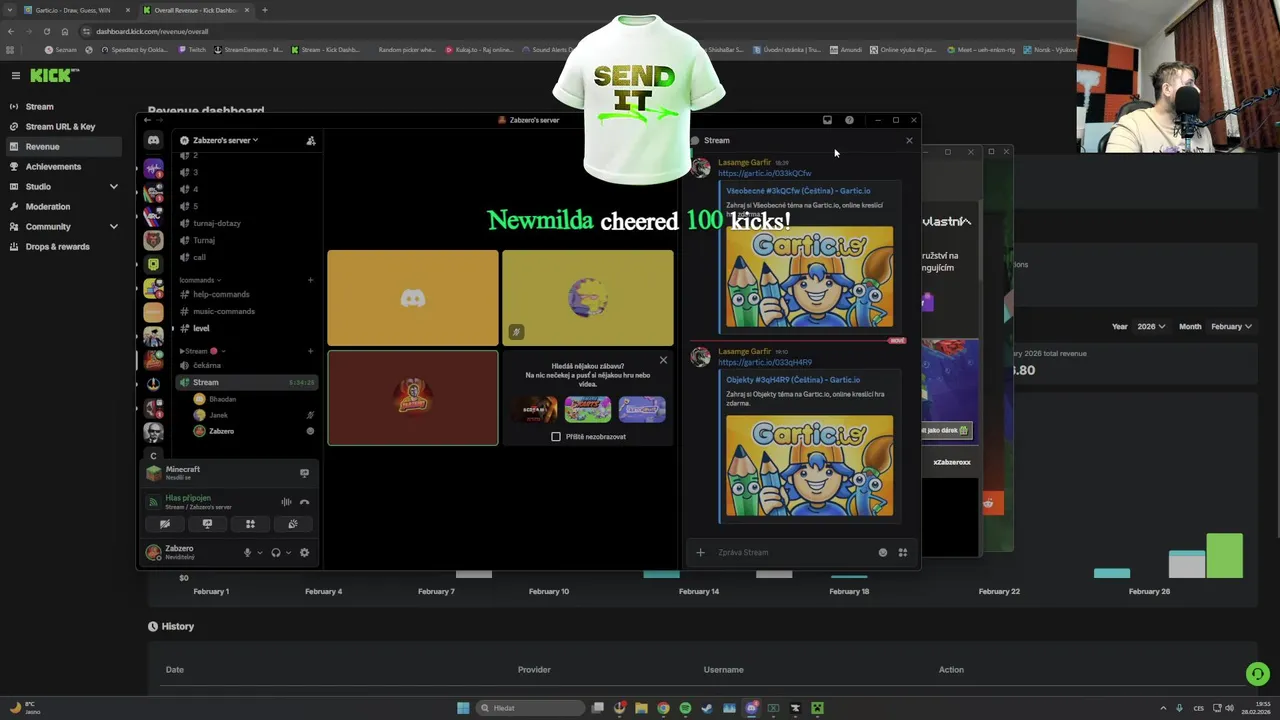Open the headphones output options arrow
1280x720 pixels.
pyautogui.click(x=289, y=552)
